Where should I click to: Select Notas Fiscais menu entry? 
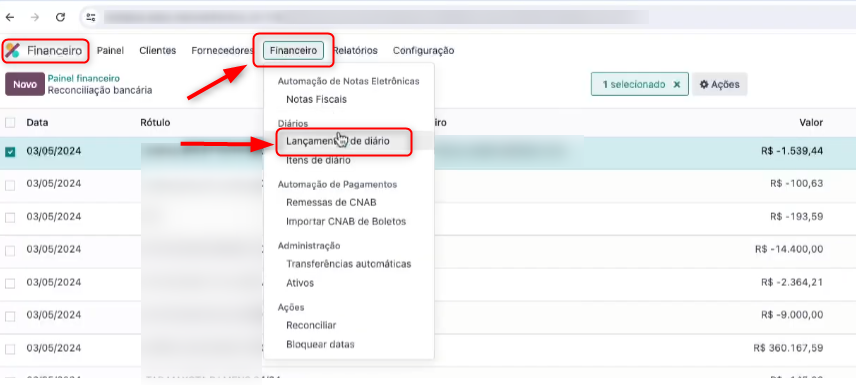click(x=317, y=99)
